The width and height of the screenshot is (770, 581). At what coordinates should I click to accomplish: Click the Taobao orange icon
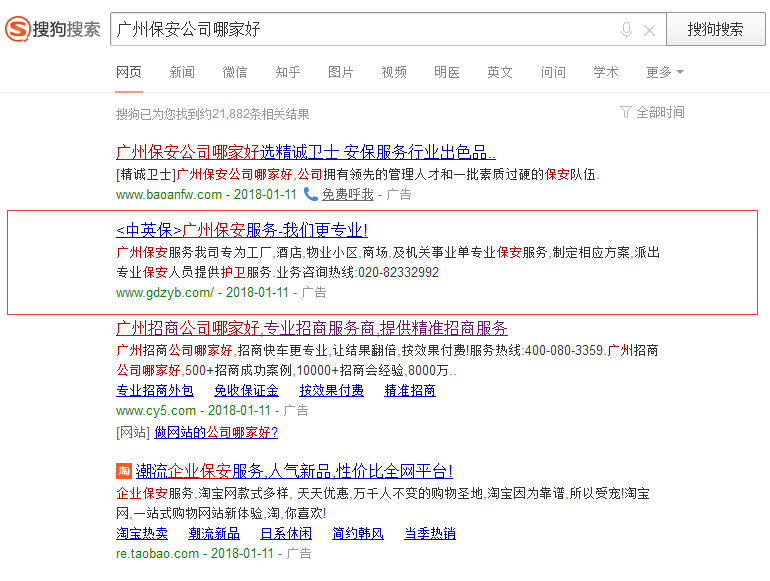click(124, 471)
